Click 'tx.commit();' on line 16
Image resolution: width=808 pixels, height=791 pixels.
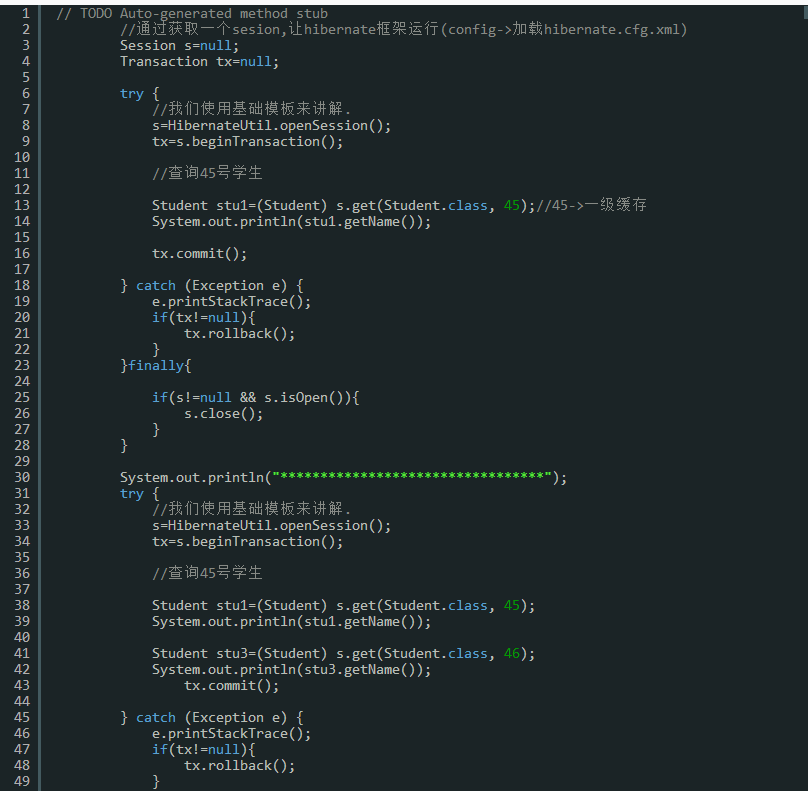(x=199, y=254)
